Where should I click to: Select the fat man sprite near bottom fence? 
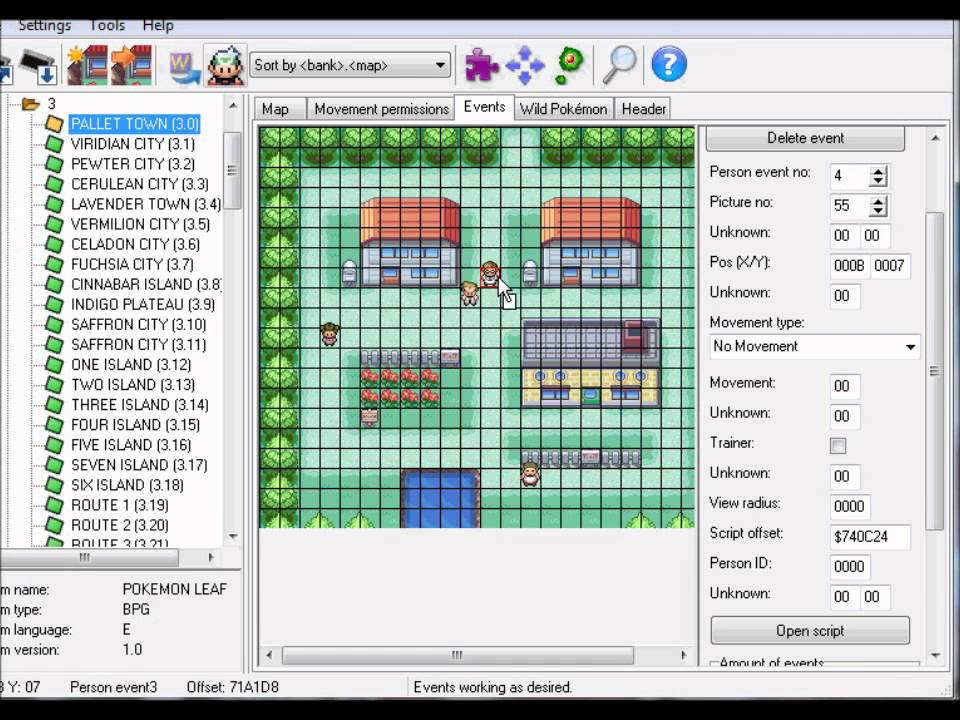tap(530, 474)
